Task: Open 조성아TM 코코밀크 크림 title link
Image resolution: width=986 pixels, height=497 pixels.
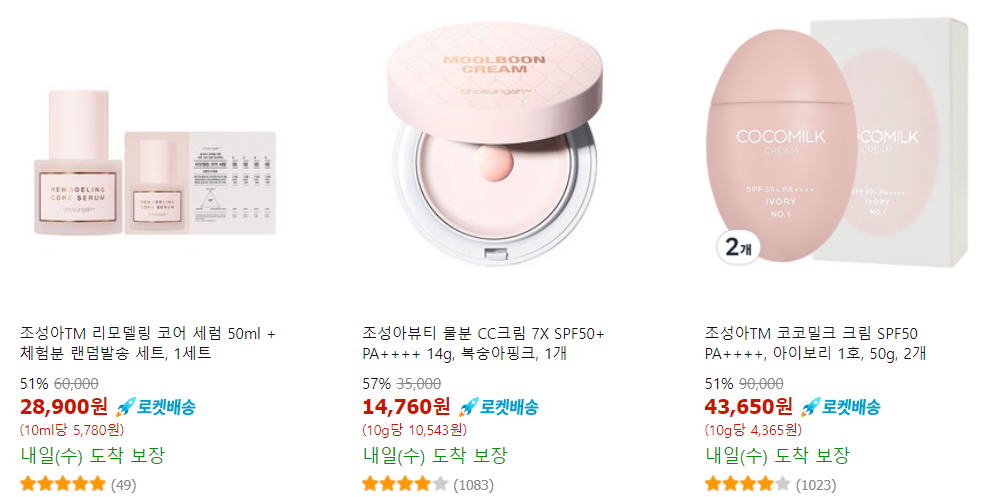Action: coord(816,343)
